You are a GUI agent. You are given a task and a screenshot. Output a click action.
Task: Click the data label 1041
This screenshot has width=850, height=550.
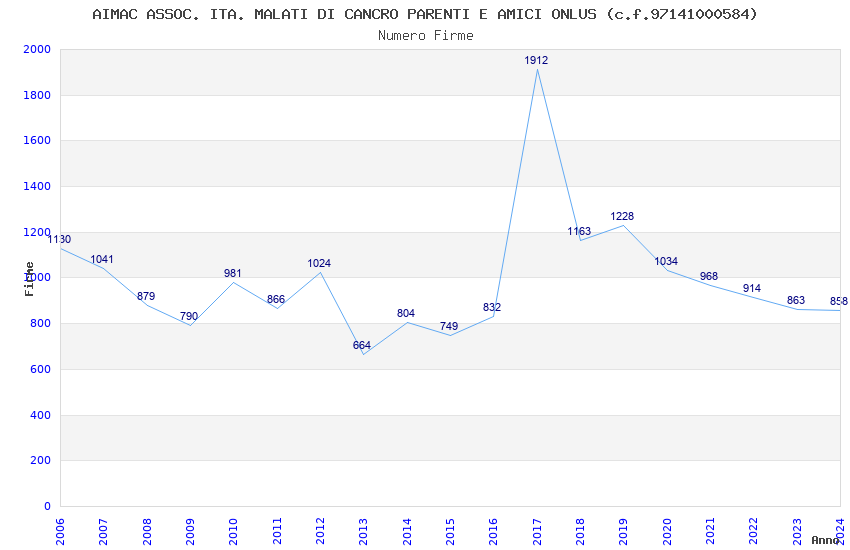(102, 260)
